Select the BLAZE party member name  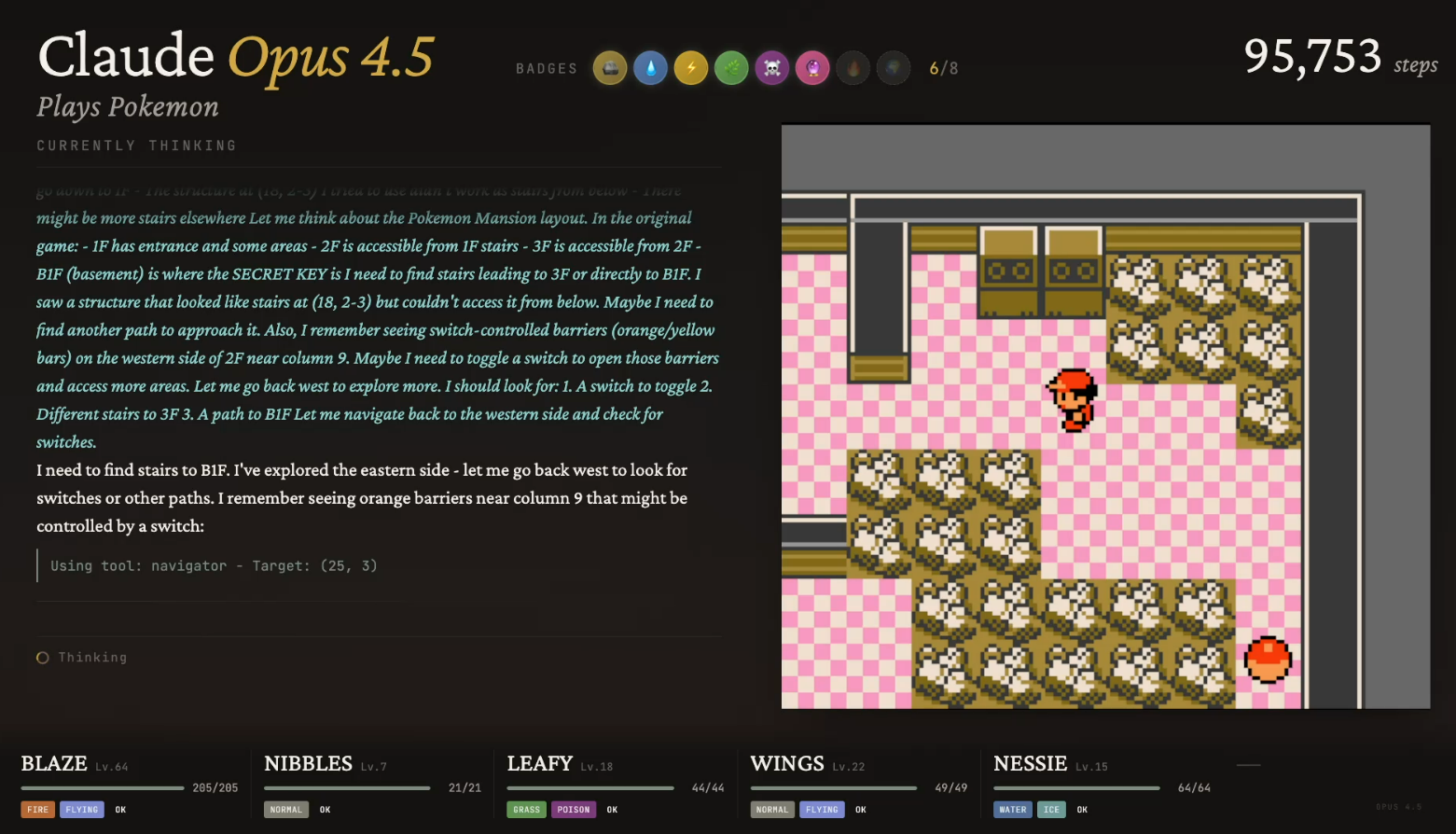(54, 764)
